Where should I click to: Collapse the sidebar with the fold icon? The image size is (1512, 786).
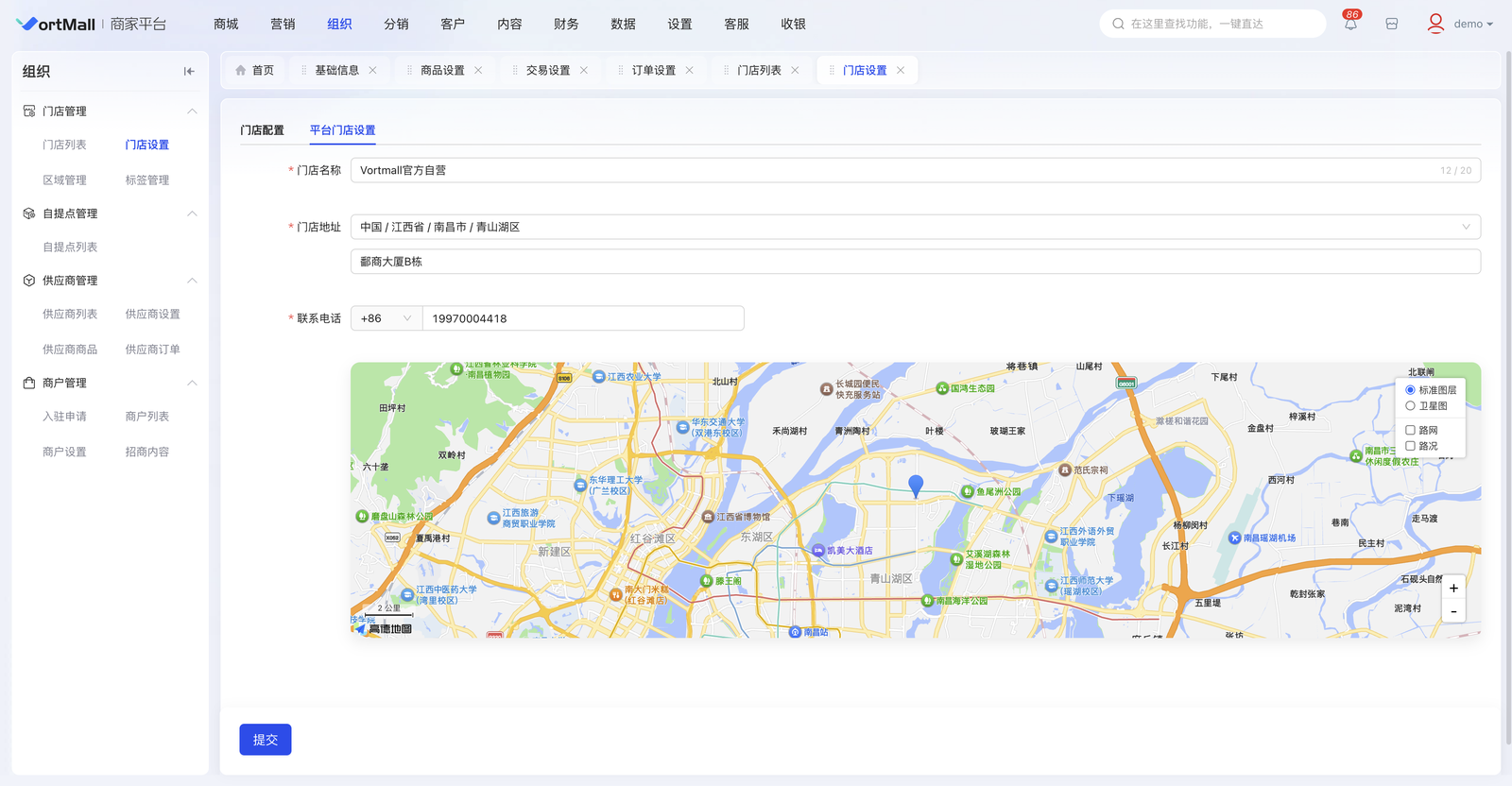point(189,71)
